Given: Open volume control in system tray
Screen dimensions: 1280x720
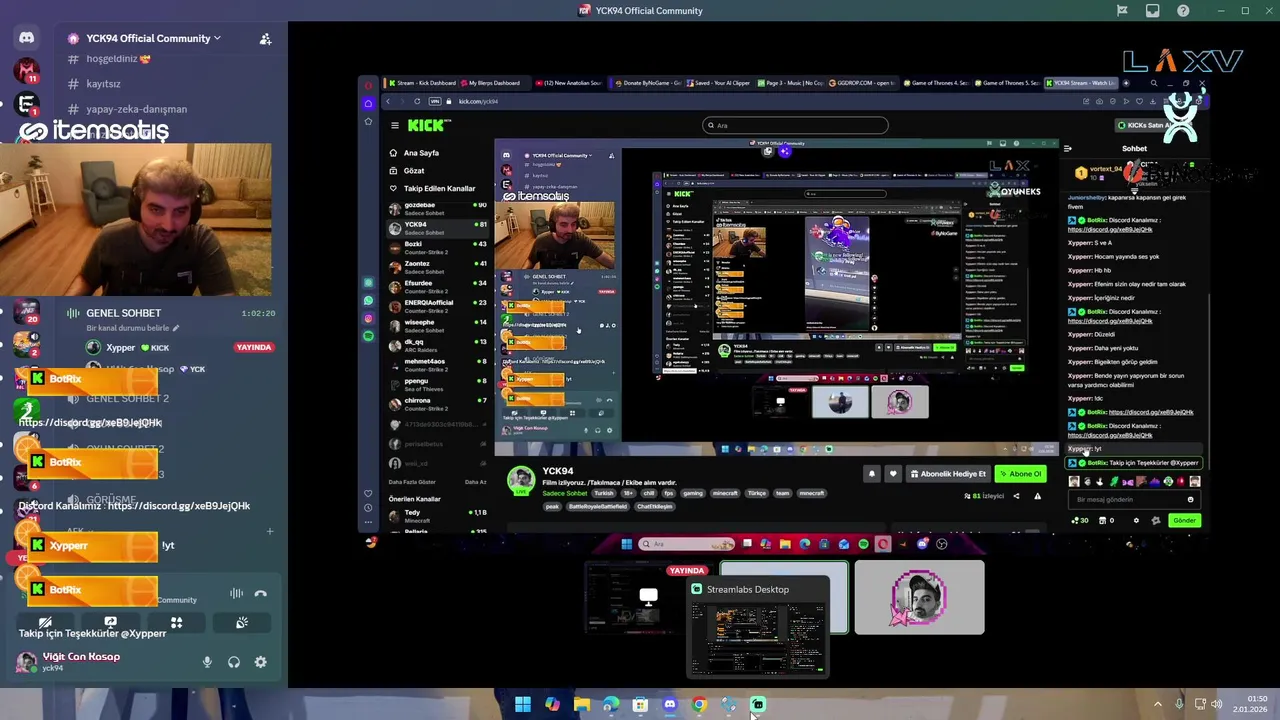Looking at the screenshot, I should pos(1217,705).
